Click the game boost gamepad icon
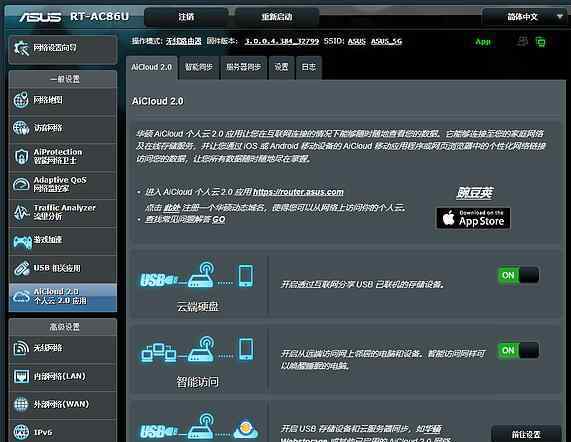 coord(22,241)
